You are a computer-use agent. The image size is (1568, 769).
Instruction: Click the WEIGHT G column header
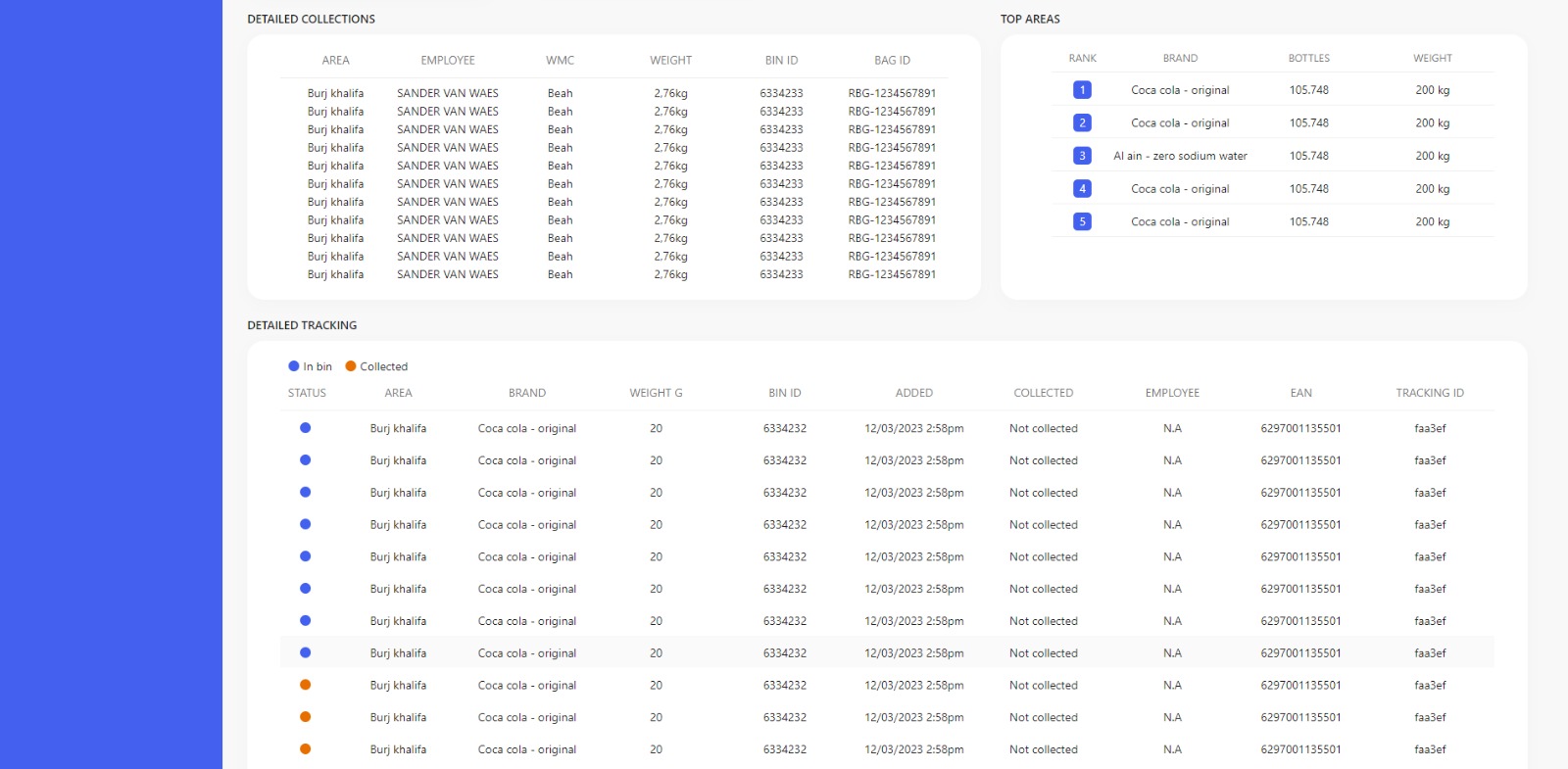tap(656, 393)
